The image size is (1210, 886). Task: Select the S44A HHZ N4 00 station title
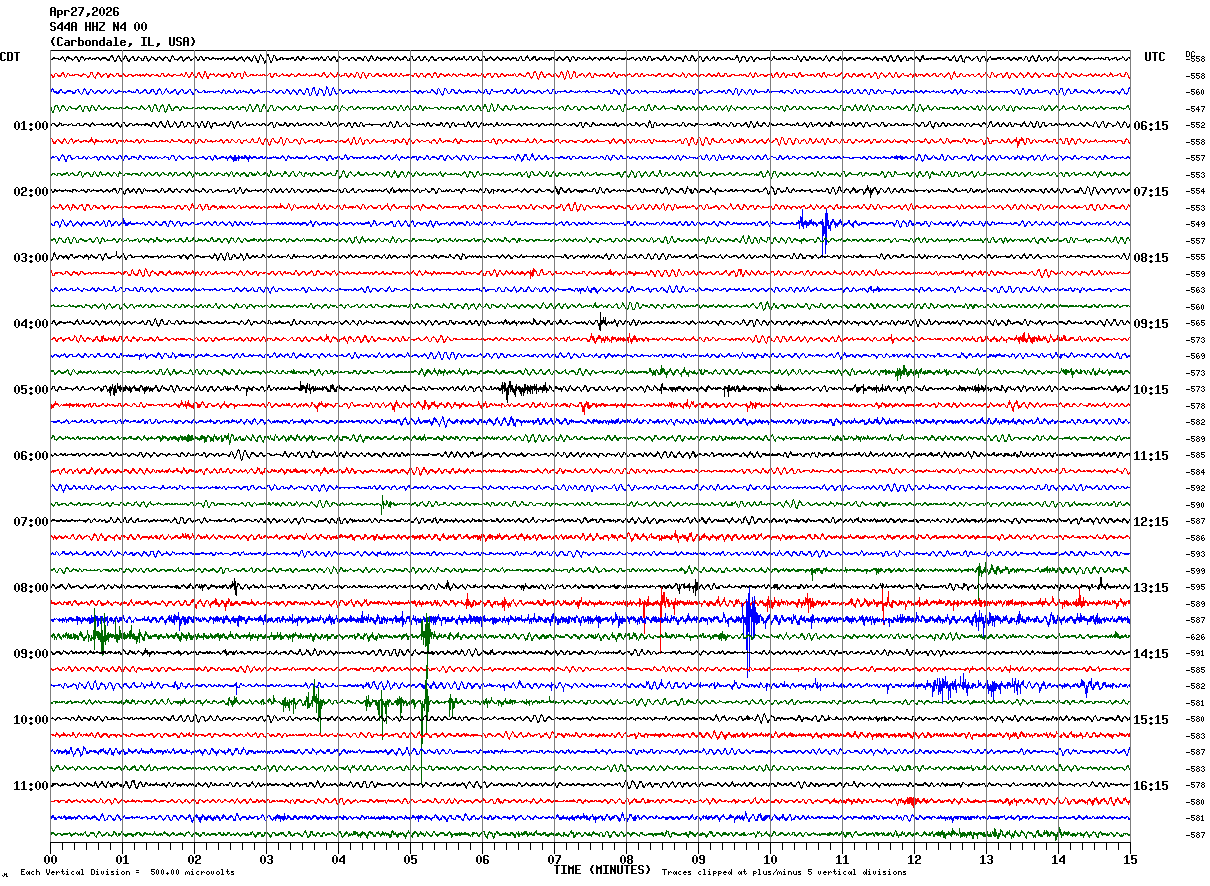(98, 27)
